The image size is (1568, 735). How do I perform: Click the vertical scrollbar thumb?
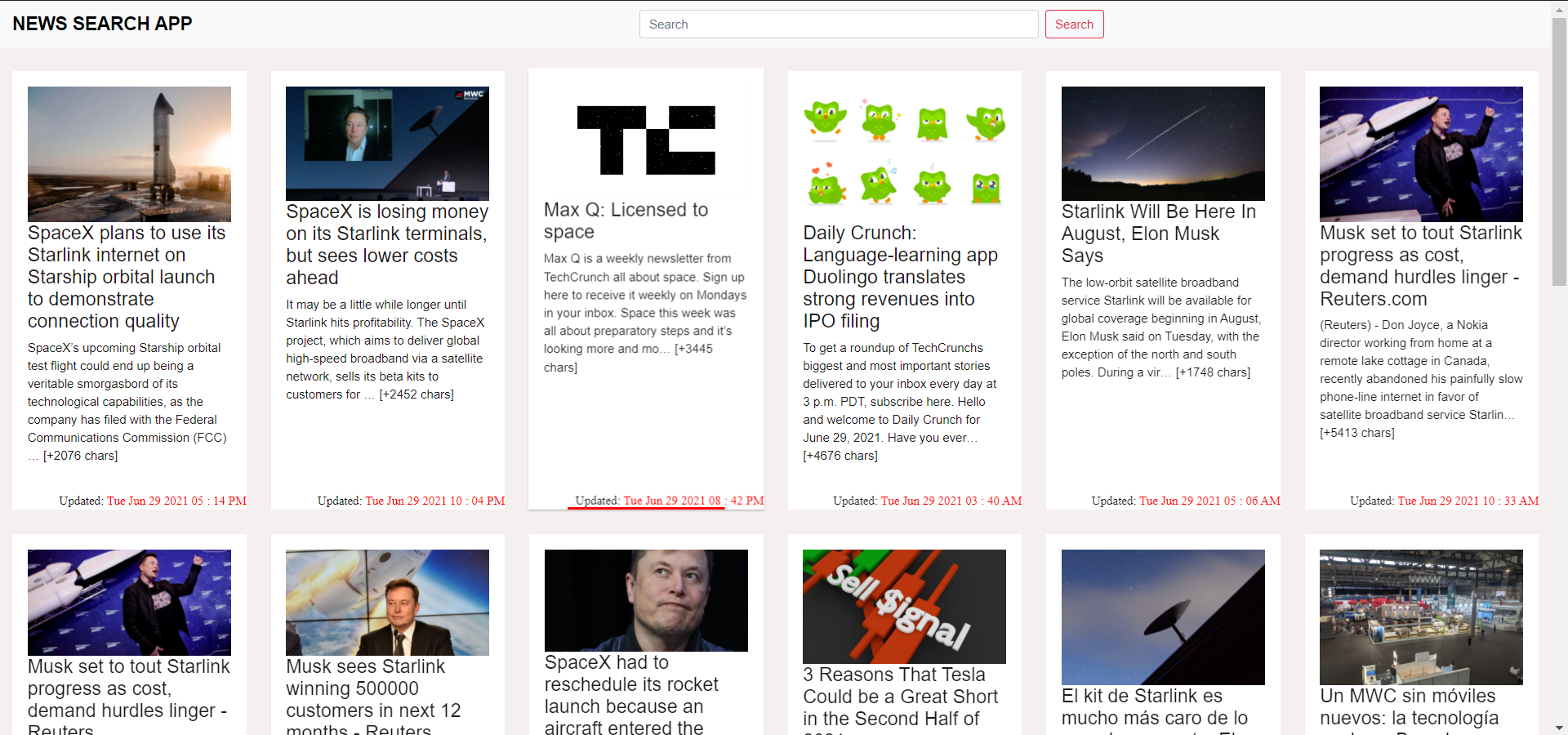(1560, 151)
